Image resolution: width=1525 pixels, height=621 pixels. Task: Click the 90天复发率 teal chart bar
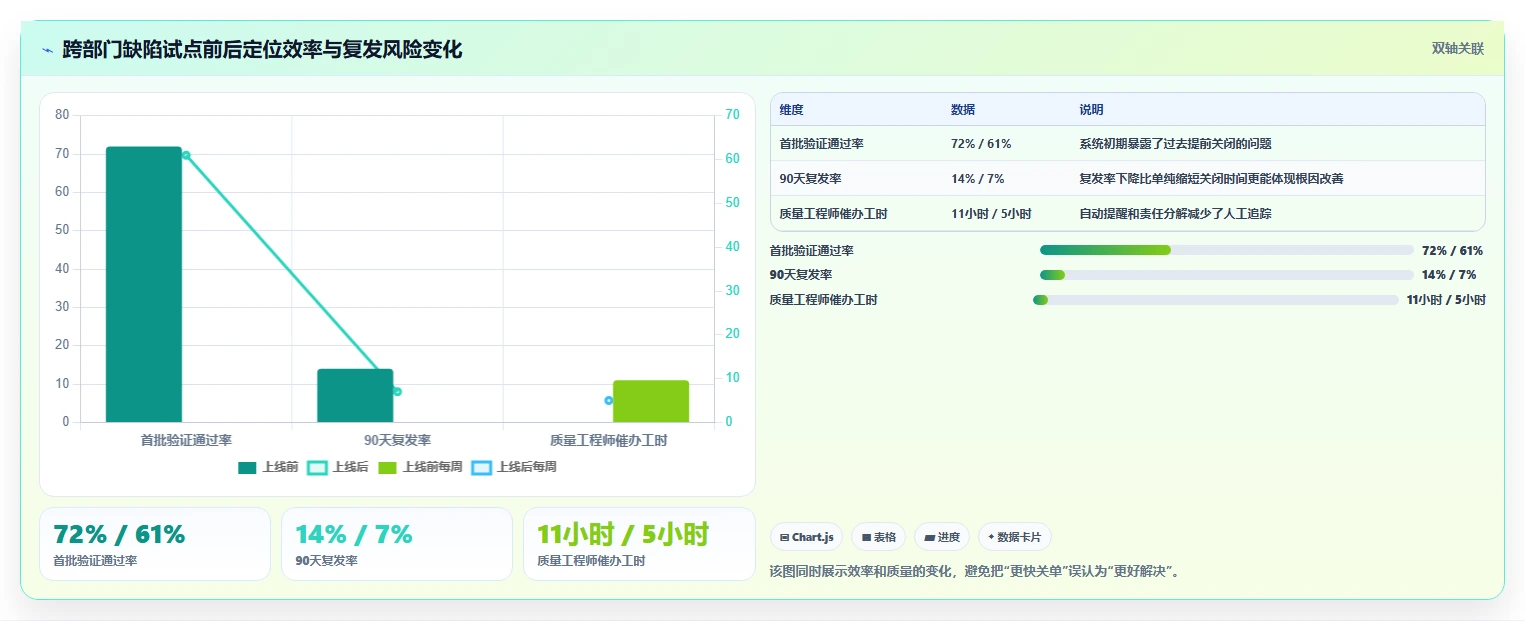pyautogui.click(x=355, y=395)
